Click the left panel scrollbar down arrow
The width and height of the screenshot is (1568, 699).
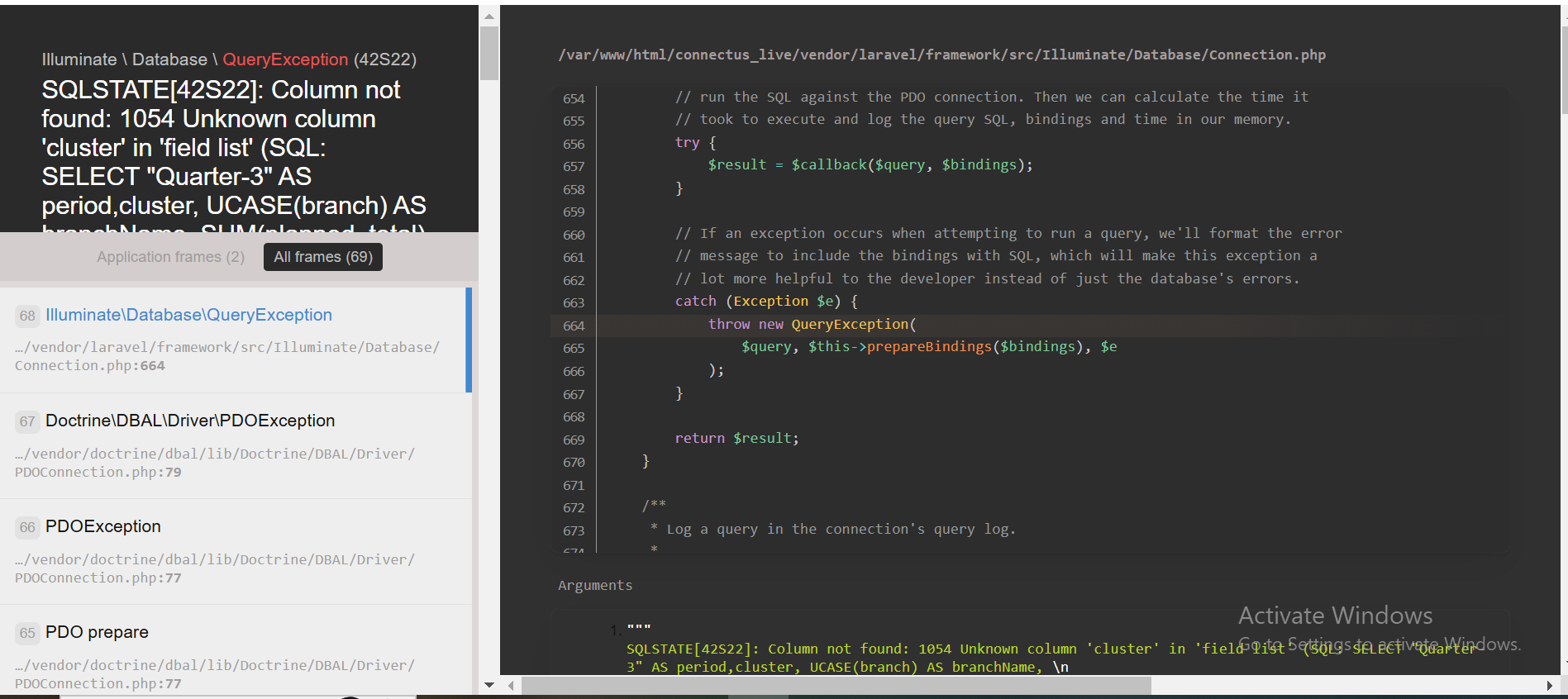point(489,685)
